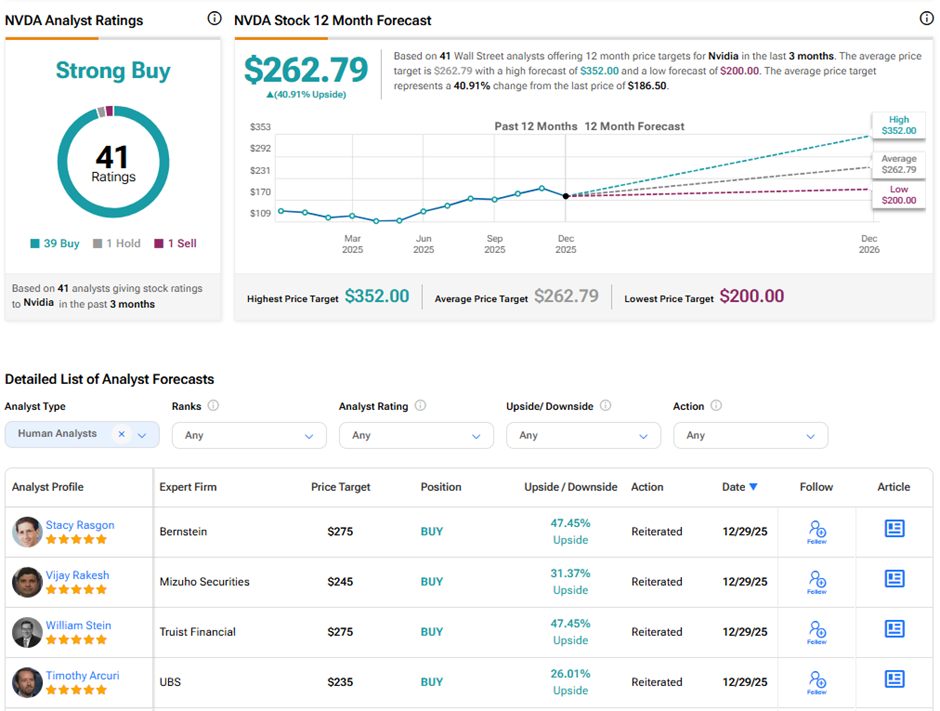Sort by Price Target column header
940x711 pixels.
pos(340,487)
